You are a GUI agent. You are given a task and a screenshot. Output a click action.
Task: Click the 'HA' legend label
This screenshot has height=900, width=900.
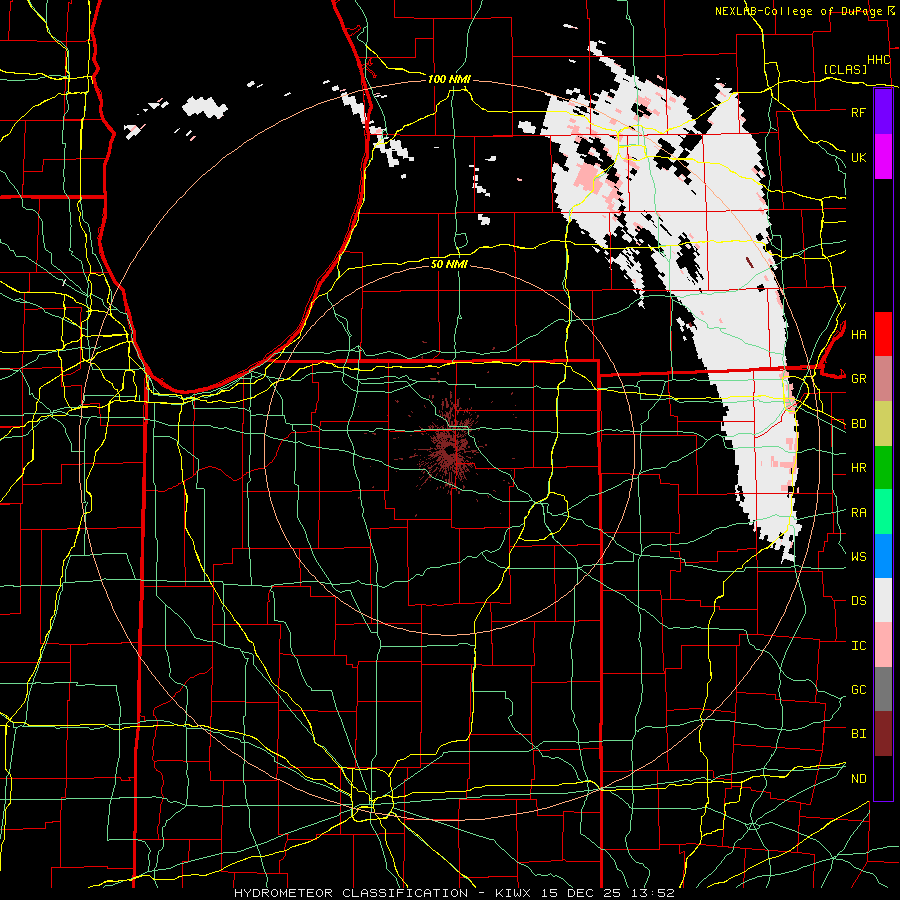click(x=858, y=335)
